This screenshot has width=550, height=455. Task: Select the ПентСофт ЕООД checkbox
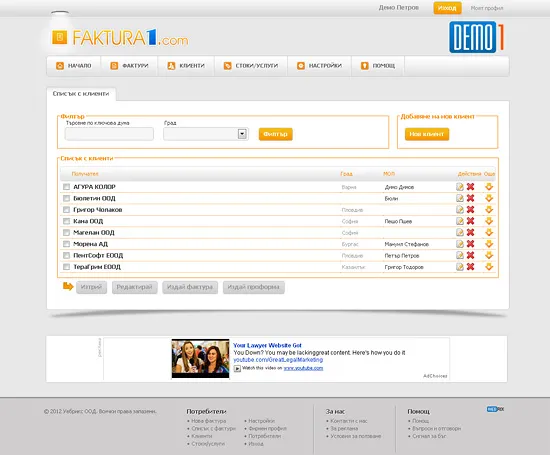(66, 255)
